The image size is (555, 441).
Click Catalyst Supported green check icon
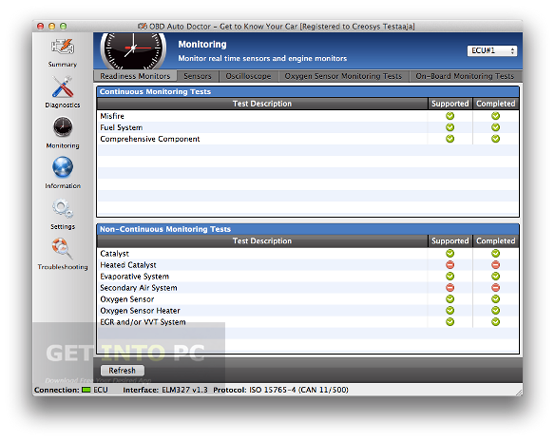[x=450, y=253]
